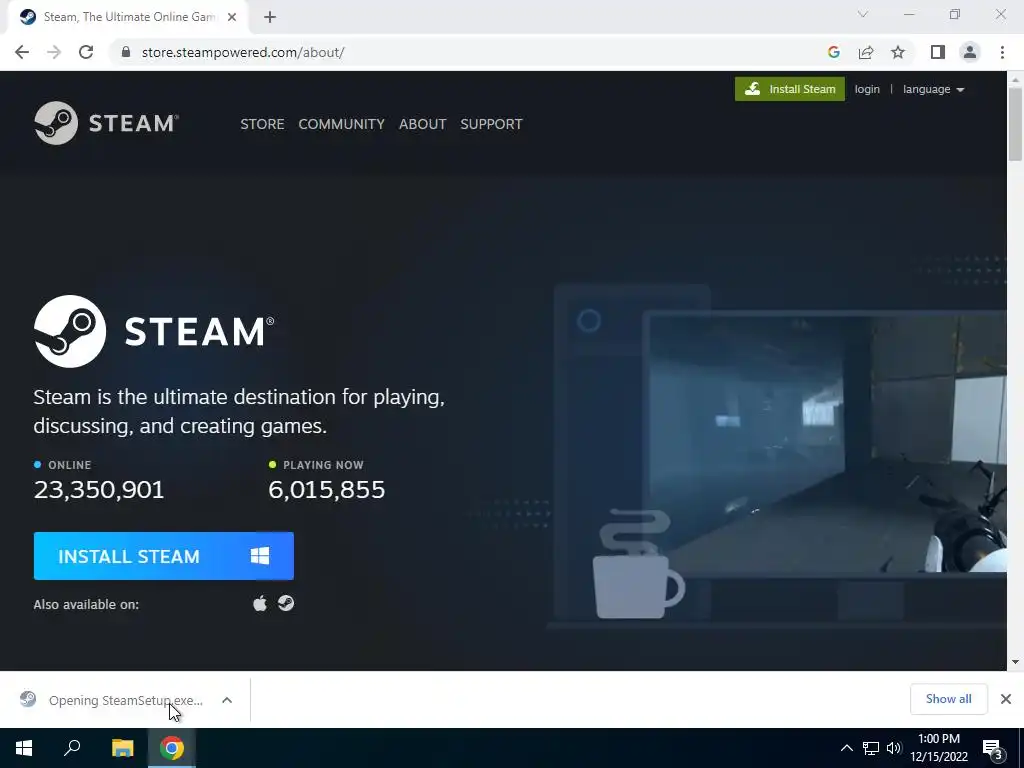This screenshot has height=768, width=1024.
Task: Open the network tray icon
Action: click(x=871, y=748)
